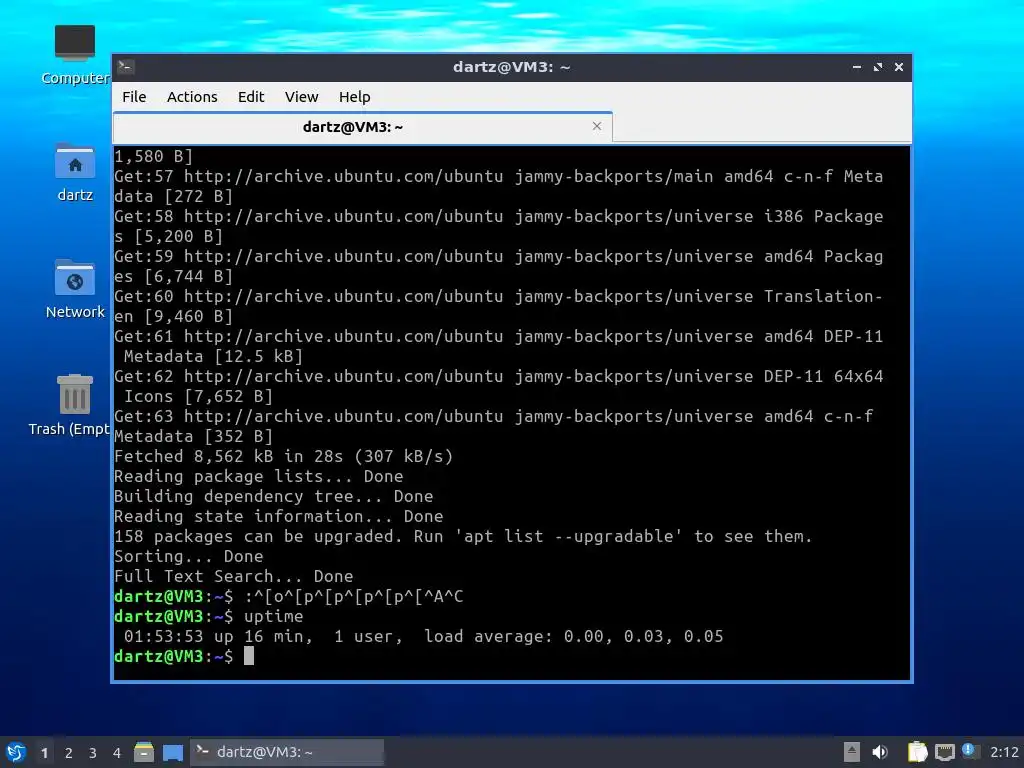1024x768 pixels.
Task: Switch to workspace 1 in the pager
Action: pos(44,753)
